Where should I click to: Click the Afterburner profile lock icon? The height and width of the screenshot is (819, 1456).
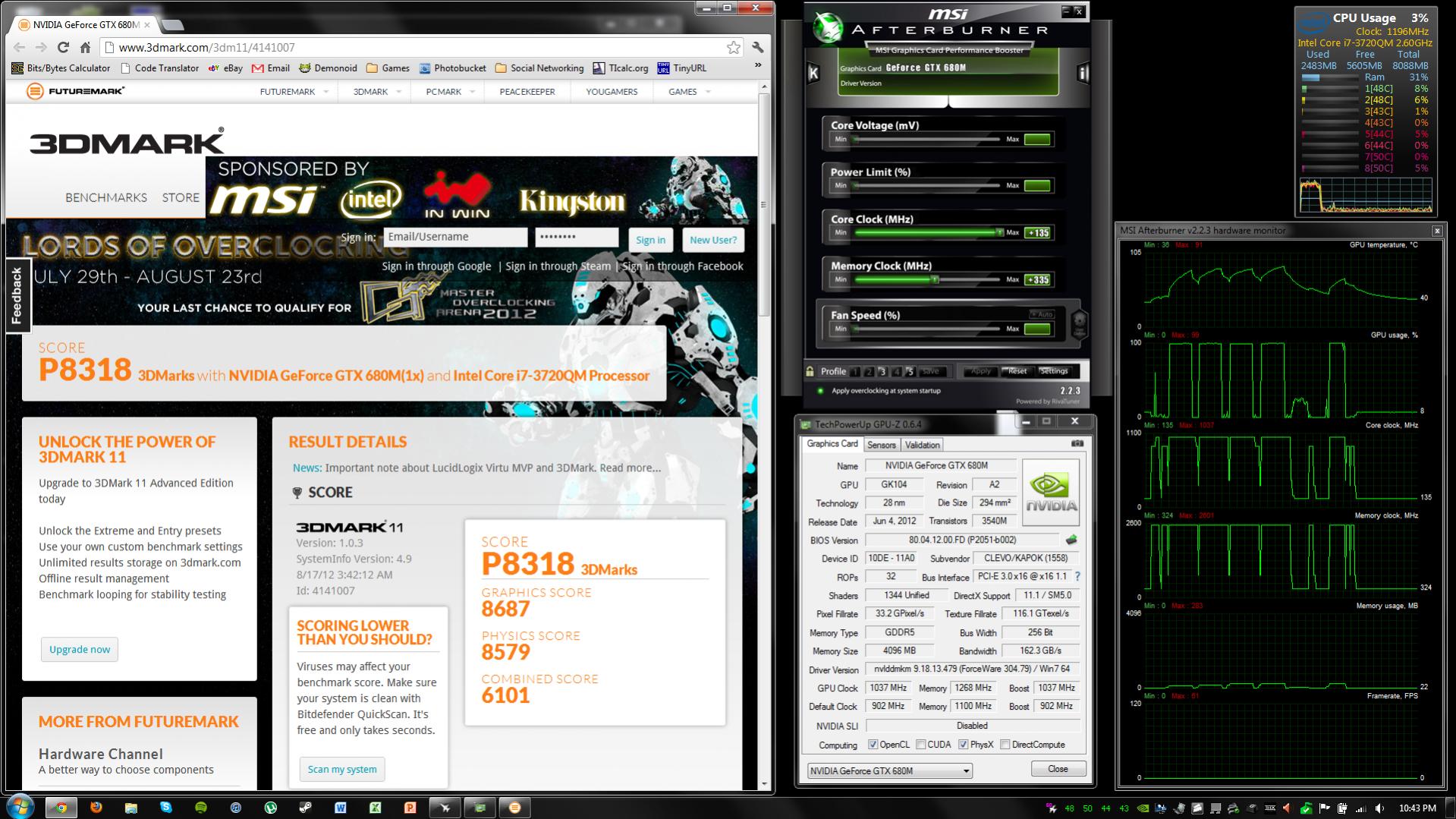(810, 371)
